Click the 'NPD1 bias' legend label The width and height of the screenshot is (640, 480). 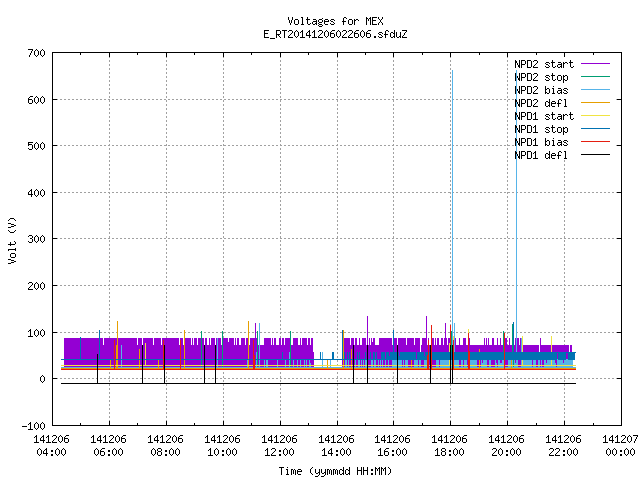click(541, 142)
